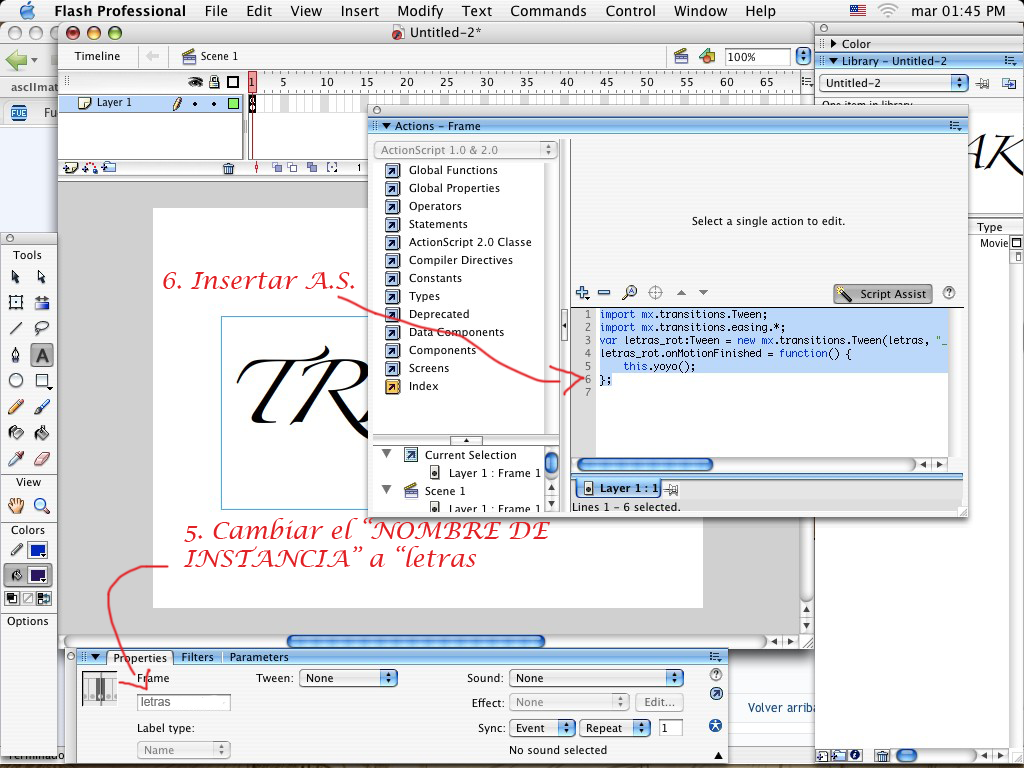This screenshot has width=1024, height=768.
Task: Choose the Free Transform tool
Action: [x=16, y=302]
